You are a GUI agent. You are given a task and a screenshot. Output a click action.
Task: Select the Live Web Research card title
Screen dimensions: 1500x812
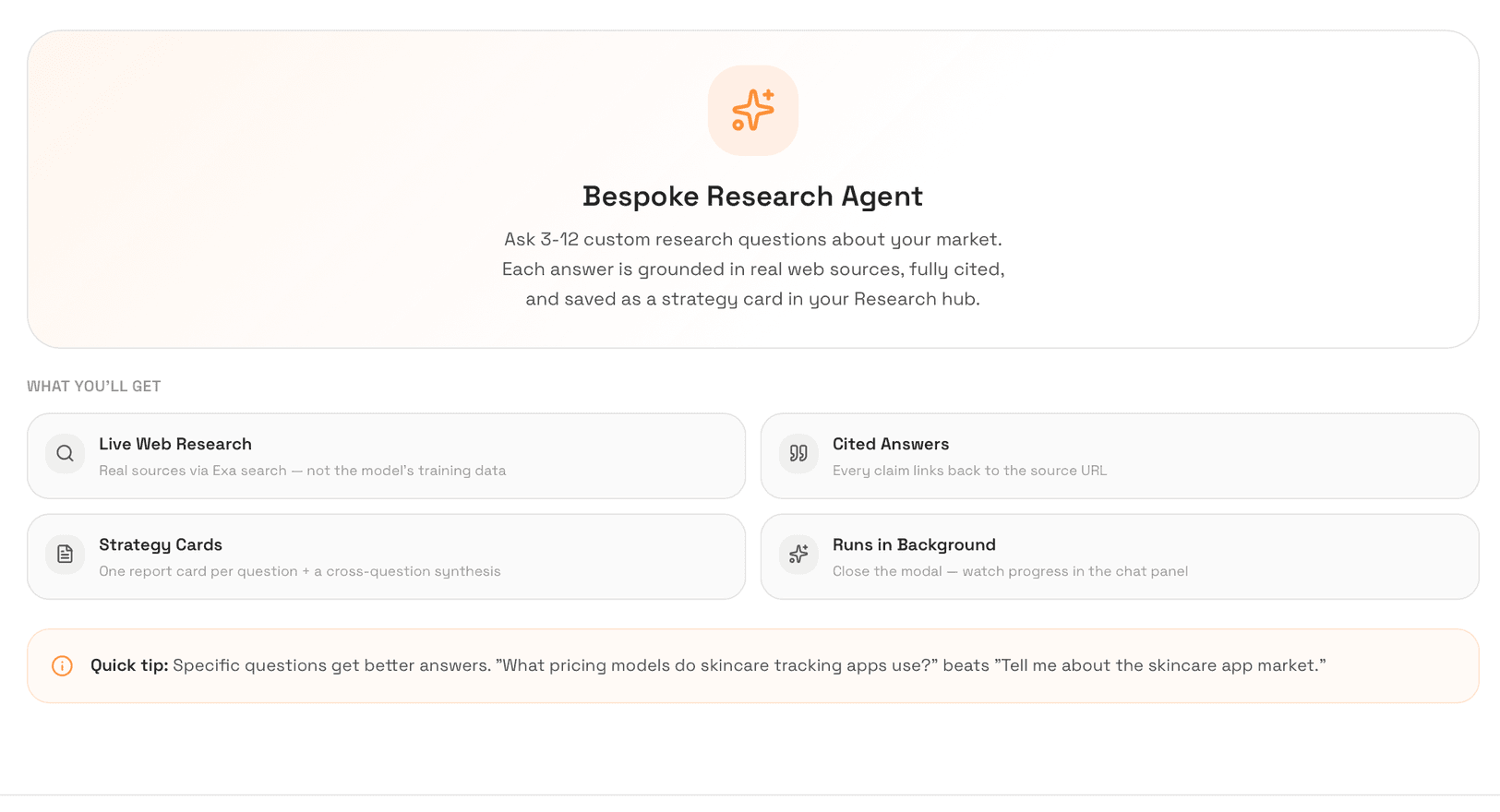[x=175, y=444]
